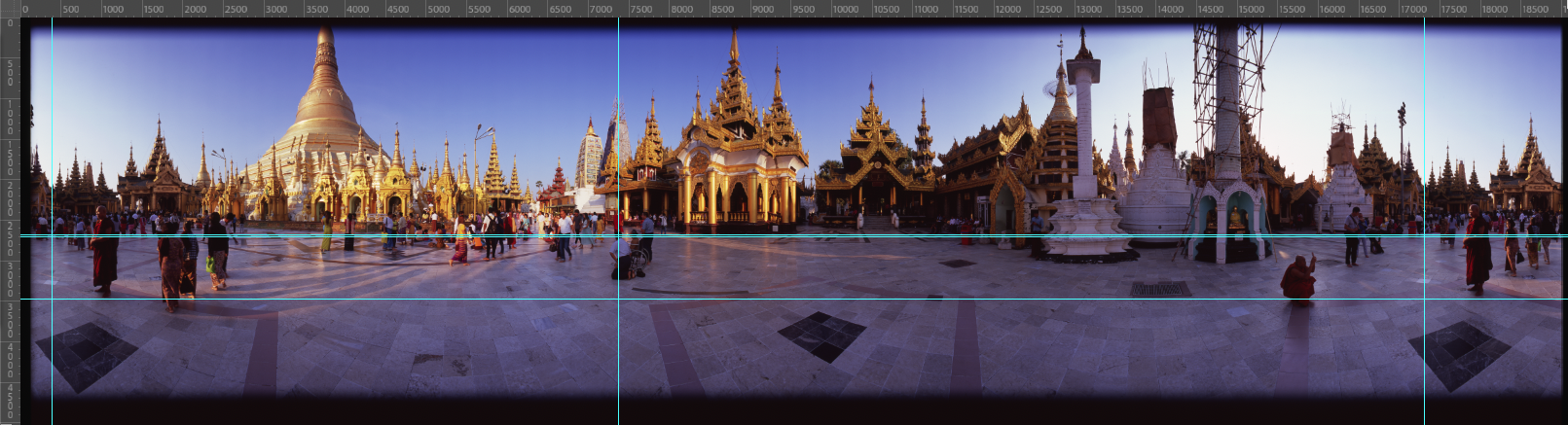Click the 5500 label on the top ruler
Screen dimensions: 1568x425
tap(479, 9)
